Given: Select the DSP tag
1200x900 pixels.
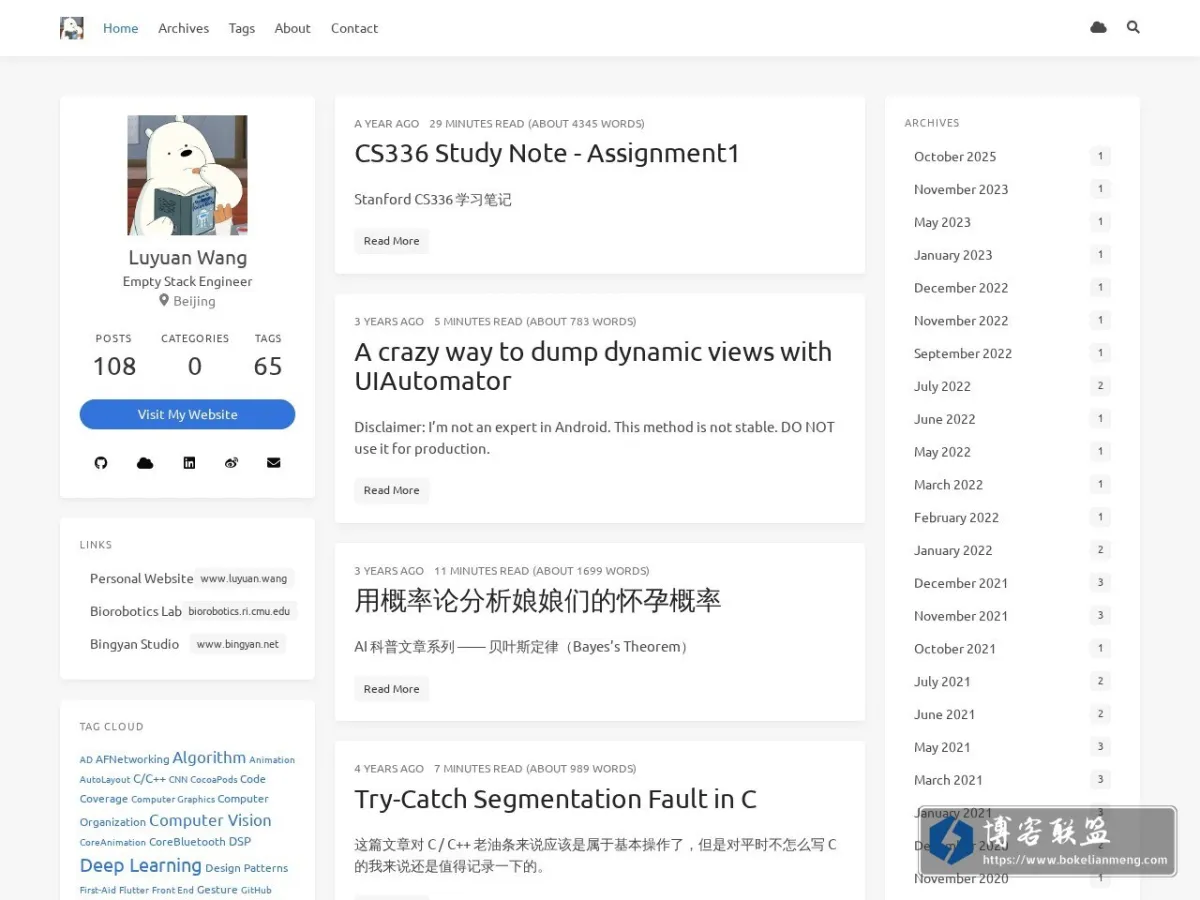Looking at the screenshot, I should (x=240, y=842).
